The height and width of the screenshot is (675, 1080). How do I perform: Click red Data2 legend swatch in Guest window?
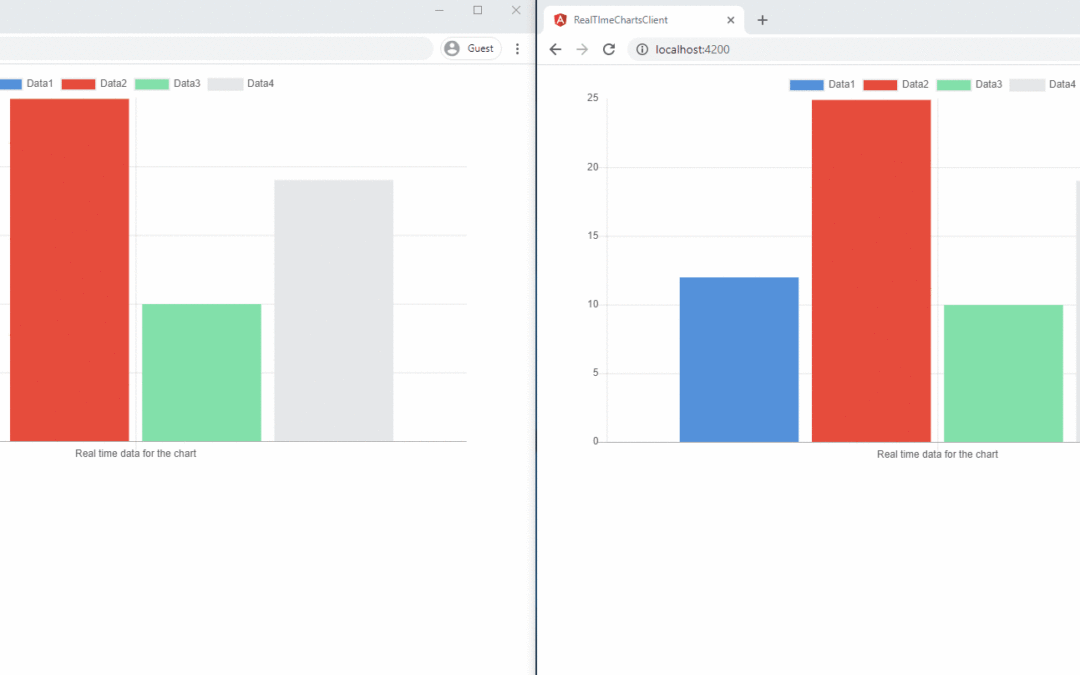78,84
